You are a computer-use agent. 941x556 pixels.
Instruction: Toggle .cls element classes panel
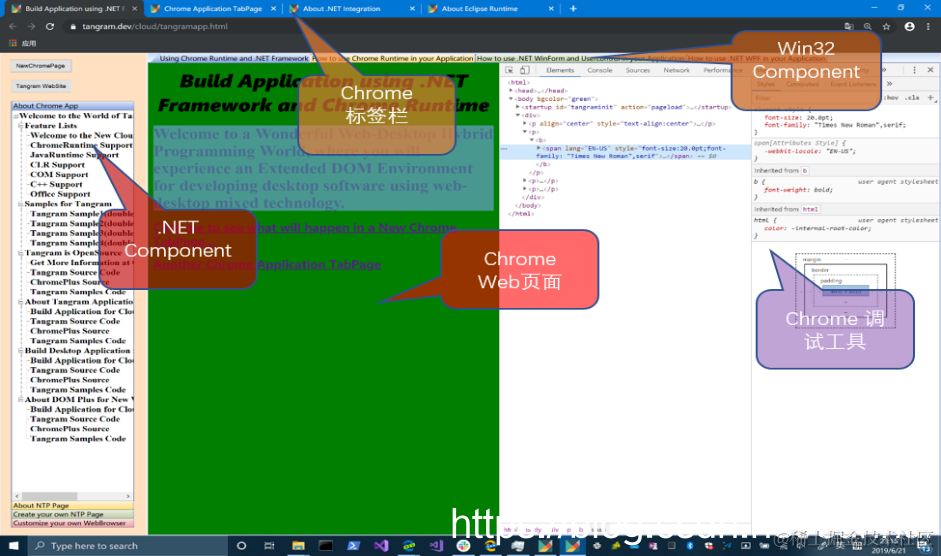pos(913,97)
